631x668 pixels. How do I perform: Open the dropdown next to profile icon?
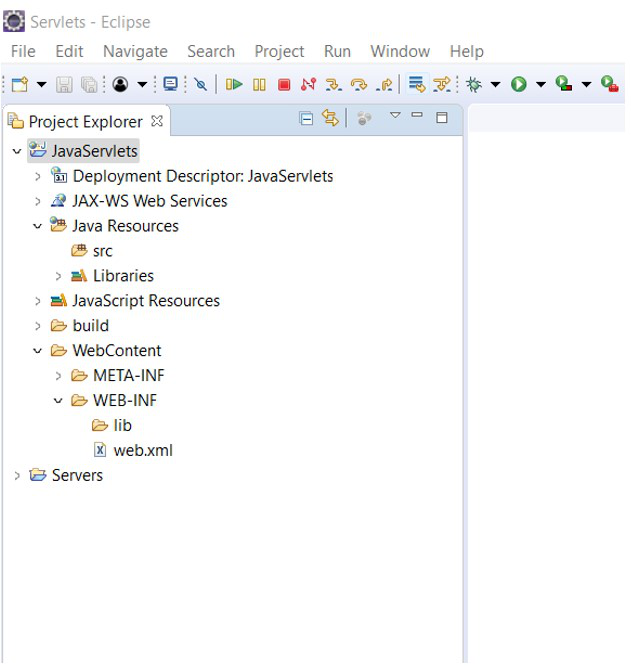(142, 84)
